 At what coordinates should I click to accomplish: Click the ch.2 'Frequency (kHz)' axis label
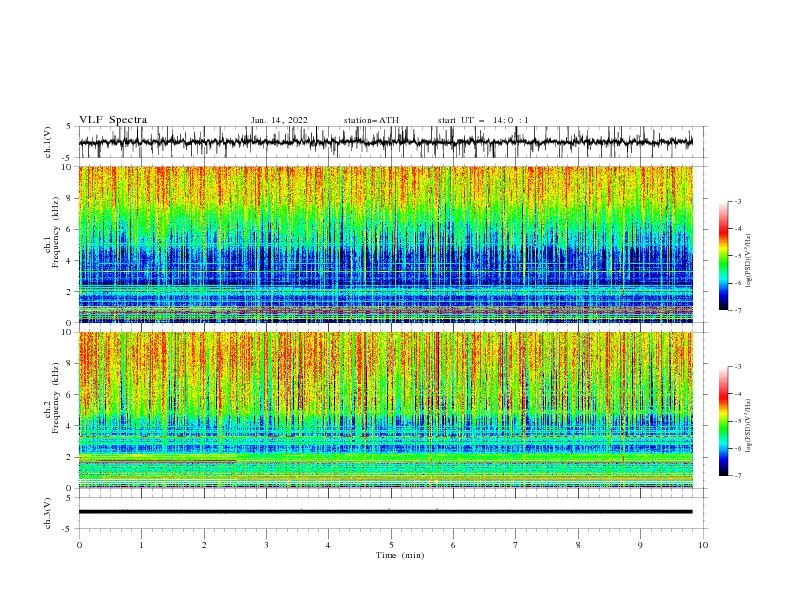(x=56, y=398)
